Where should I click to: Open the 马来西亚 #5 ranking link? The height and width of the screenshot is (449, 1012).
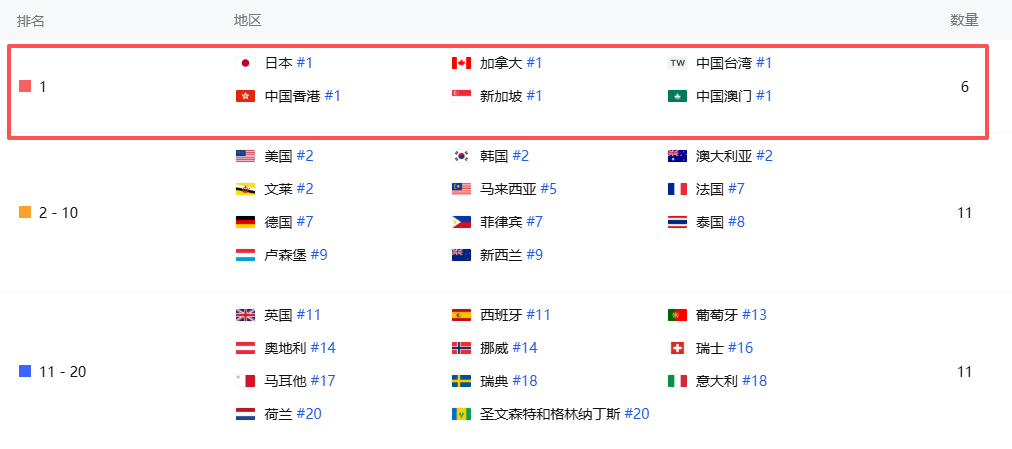547,189
